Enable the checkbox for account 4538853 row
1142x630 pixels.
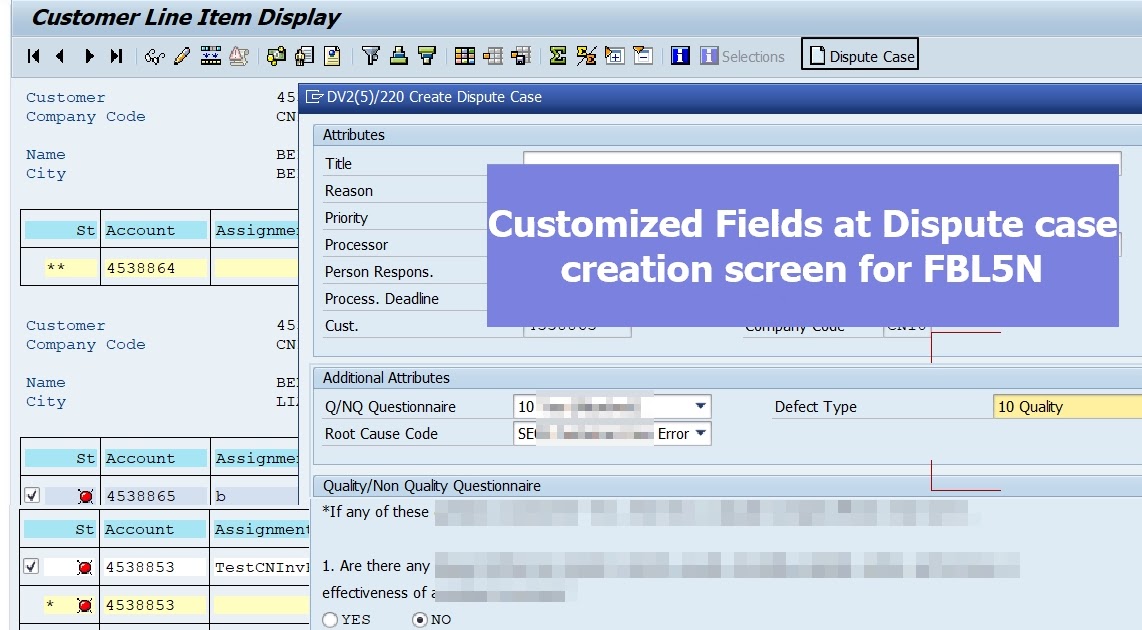(30, 567)
